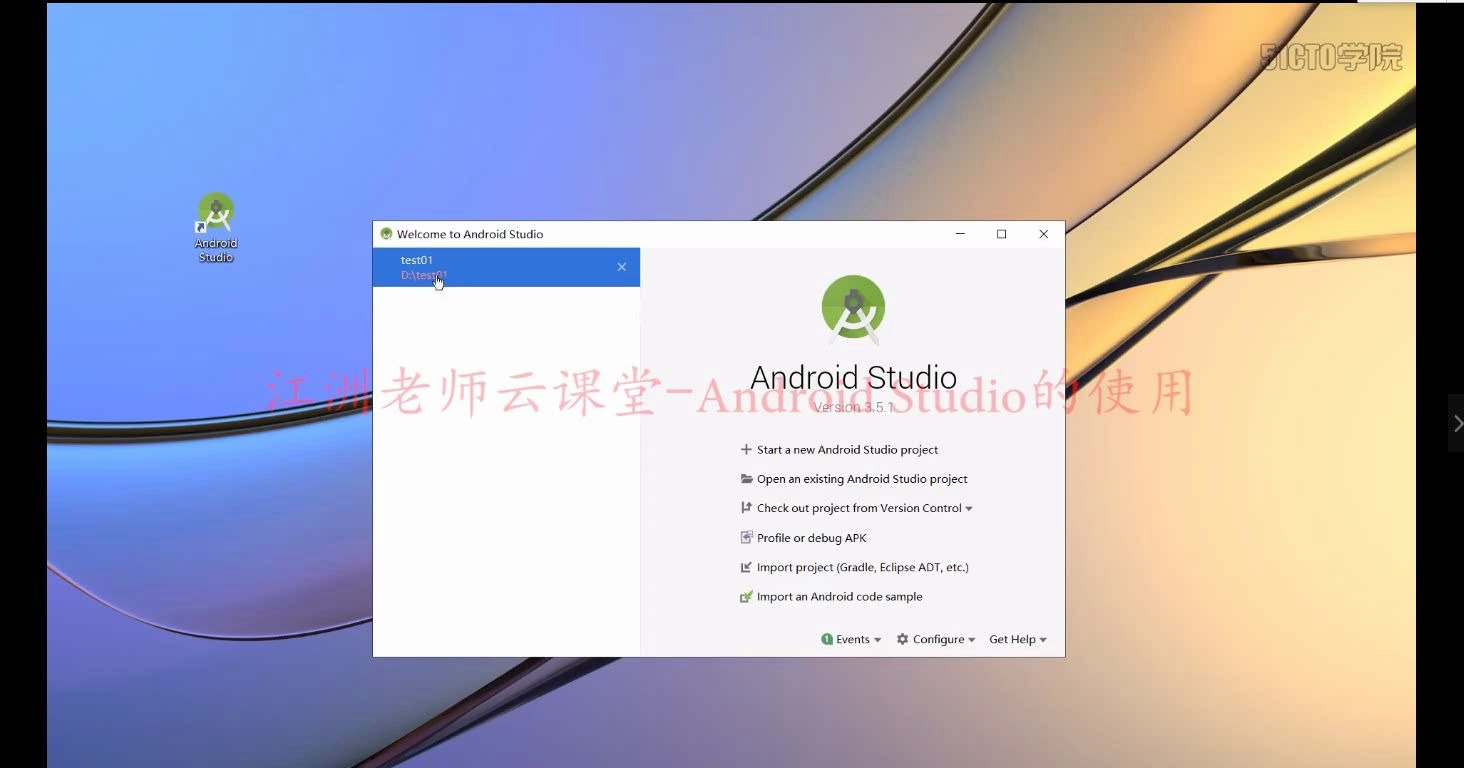Open the Get Help menu
The width and height of the screenshot is (1464, 768).
pyautogui.click(x=1018, y=639)
